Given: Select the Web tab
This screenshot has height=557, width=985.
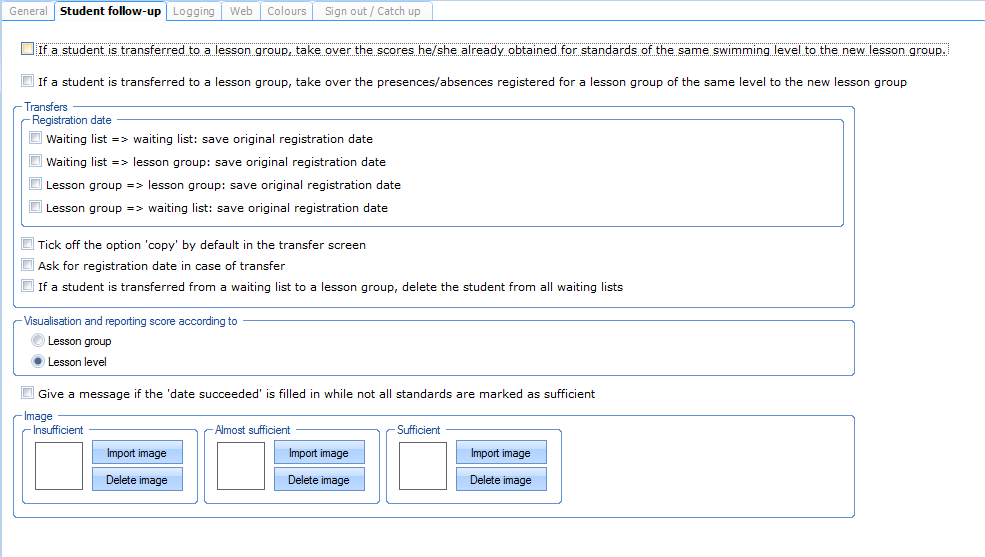Looking at the screenshot, I should click(x=241, y=11).
